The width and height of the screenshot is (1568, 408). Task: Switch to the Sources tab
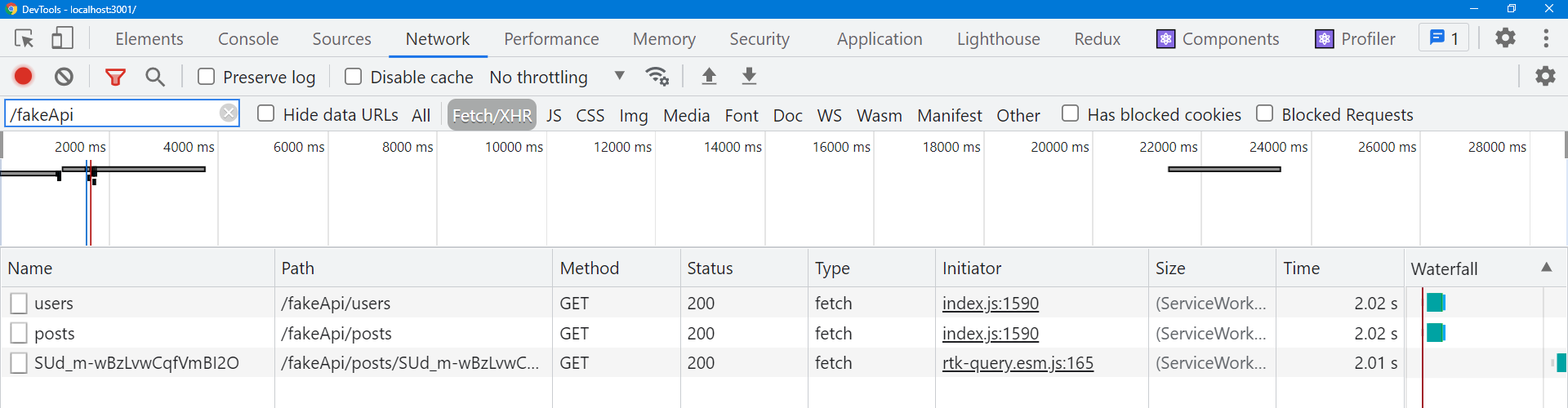pos(341,38)
